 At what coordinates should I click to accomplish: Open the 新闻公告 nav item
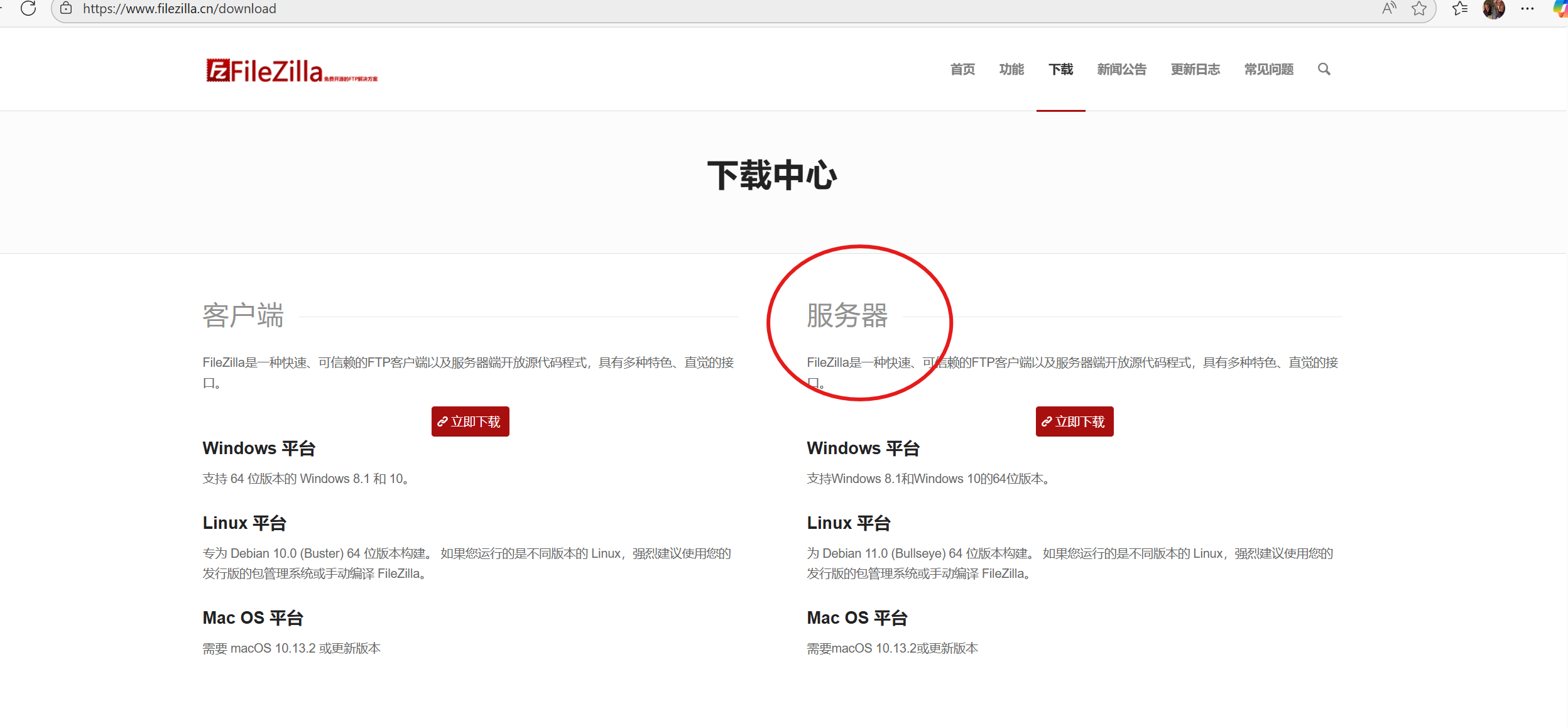1121,69
